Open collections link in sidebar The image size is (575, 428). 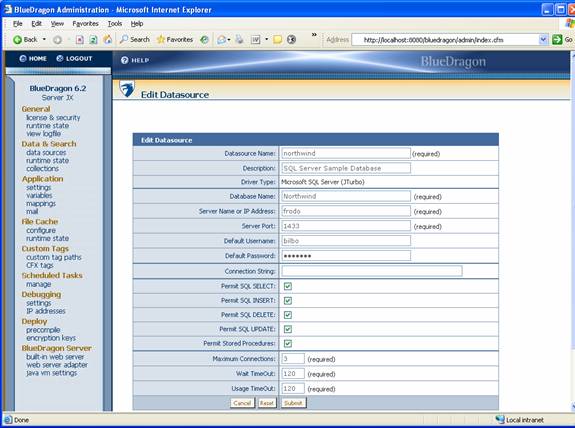point(43,168)
